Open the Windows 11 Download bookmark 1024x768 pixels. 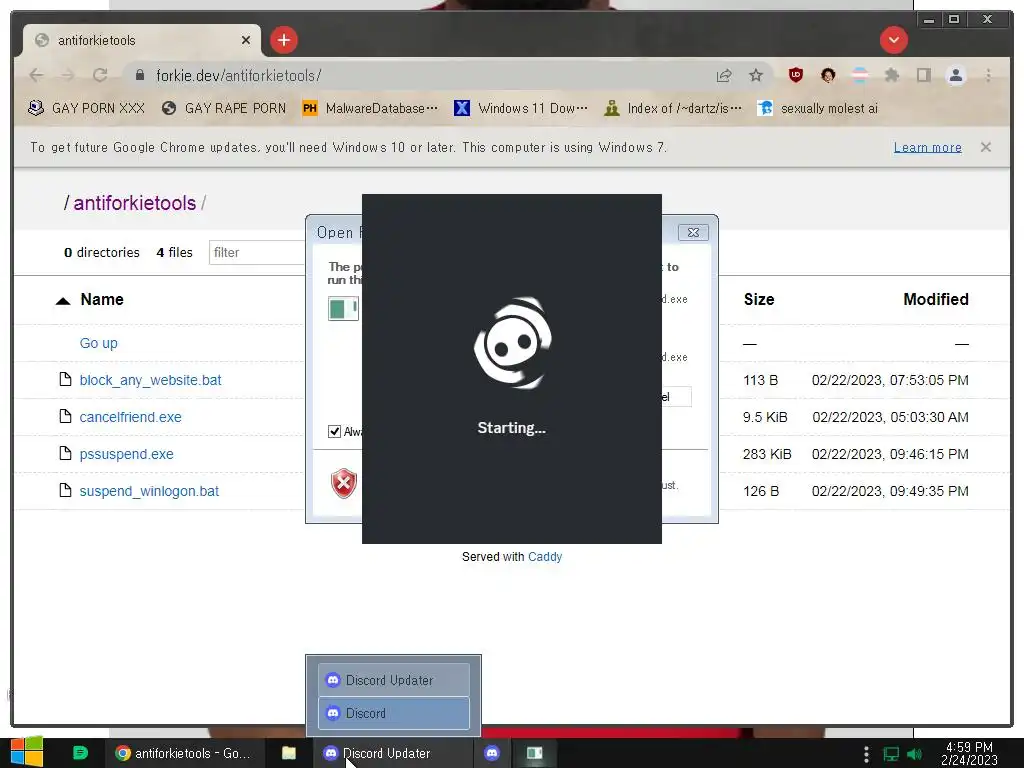click(x=521, y=108)
